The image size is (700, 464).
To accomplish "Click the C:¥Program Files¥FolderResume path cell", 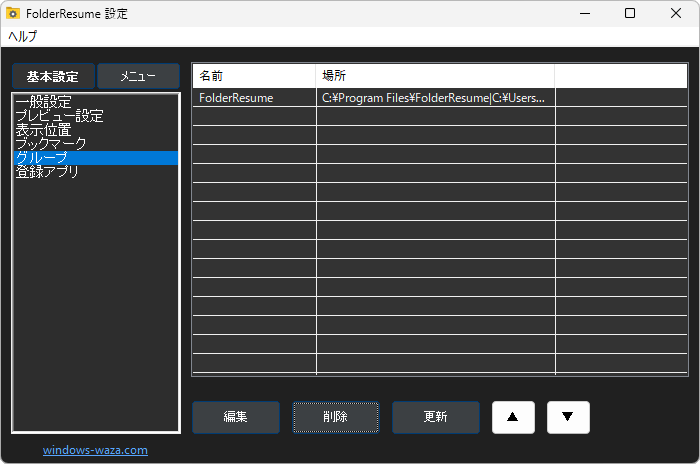I will tap(435, 98).
